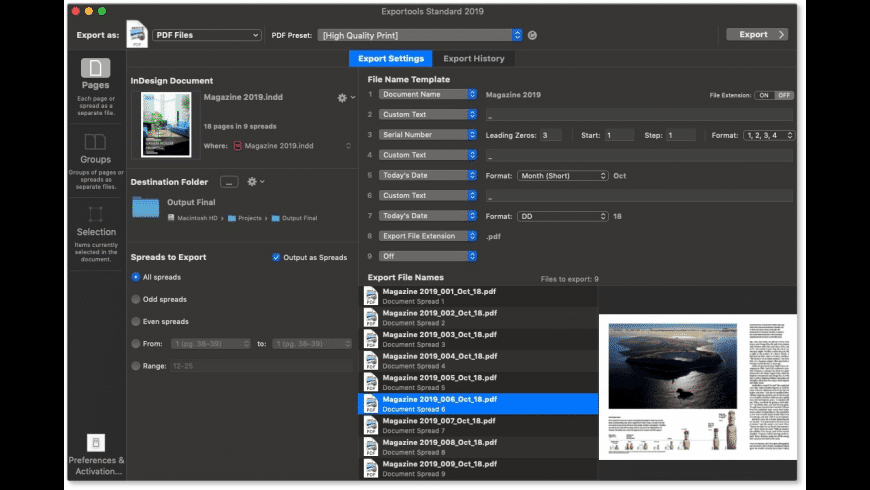Click PDF icon of Magazine 2019_004_Oct_18.pdf
Image resolution: width=870 pixels, height=490 pixels.
click(371, 361)
